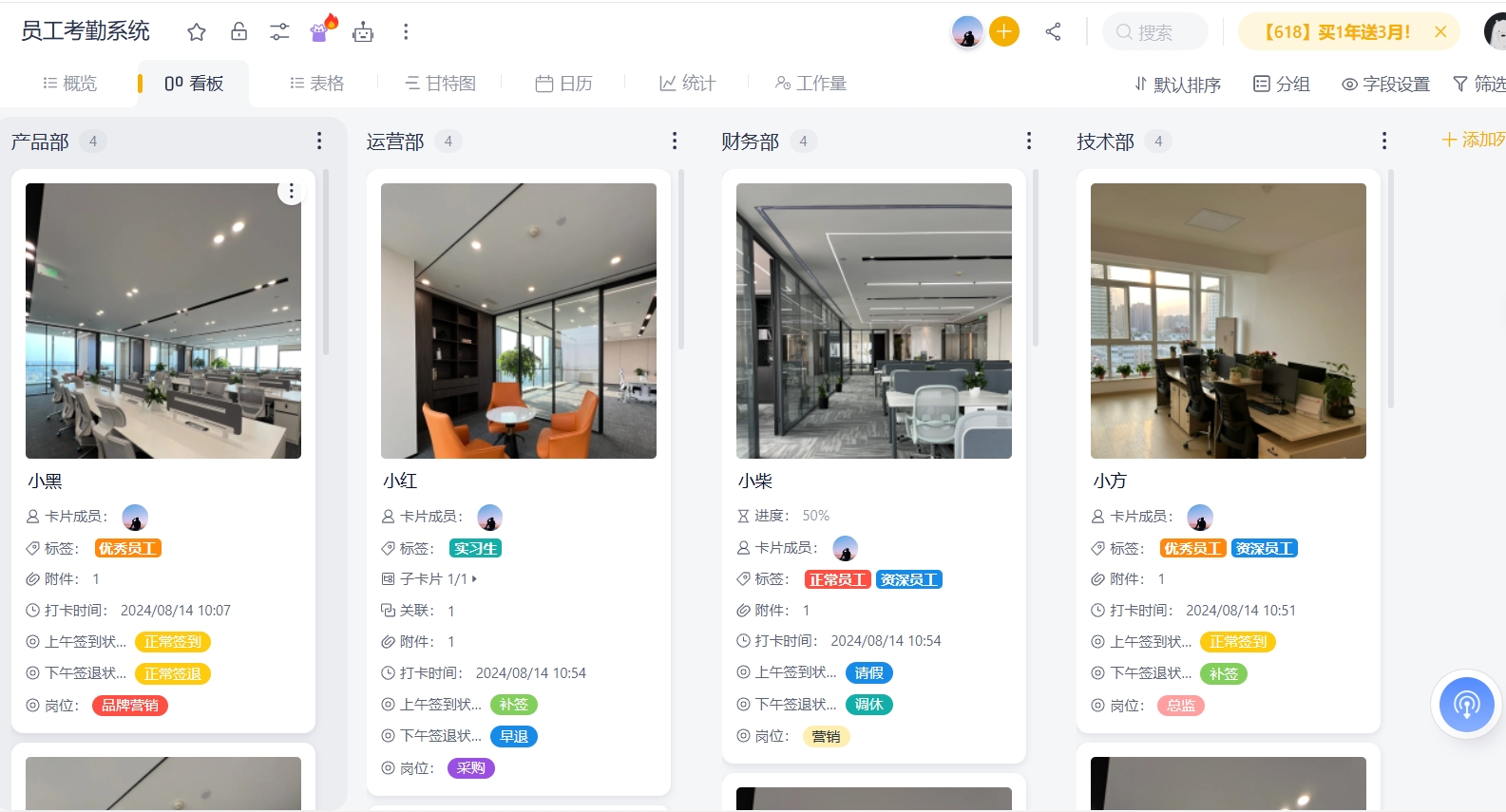Open the 小黑 card's more options dots
Viewport: 1506px width, 812px height.
tap(291, 192)
